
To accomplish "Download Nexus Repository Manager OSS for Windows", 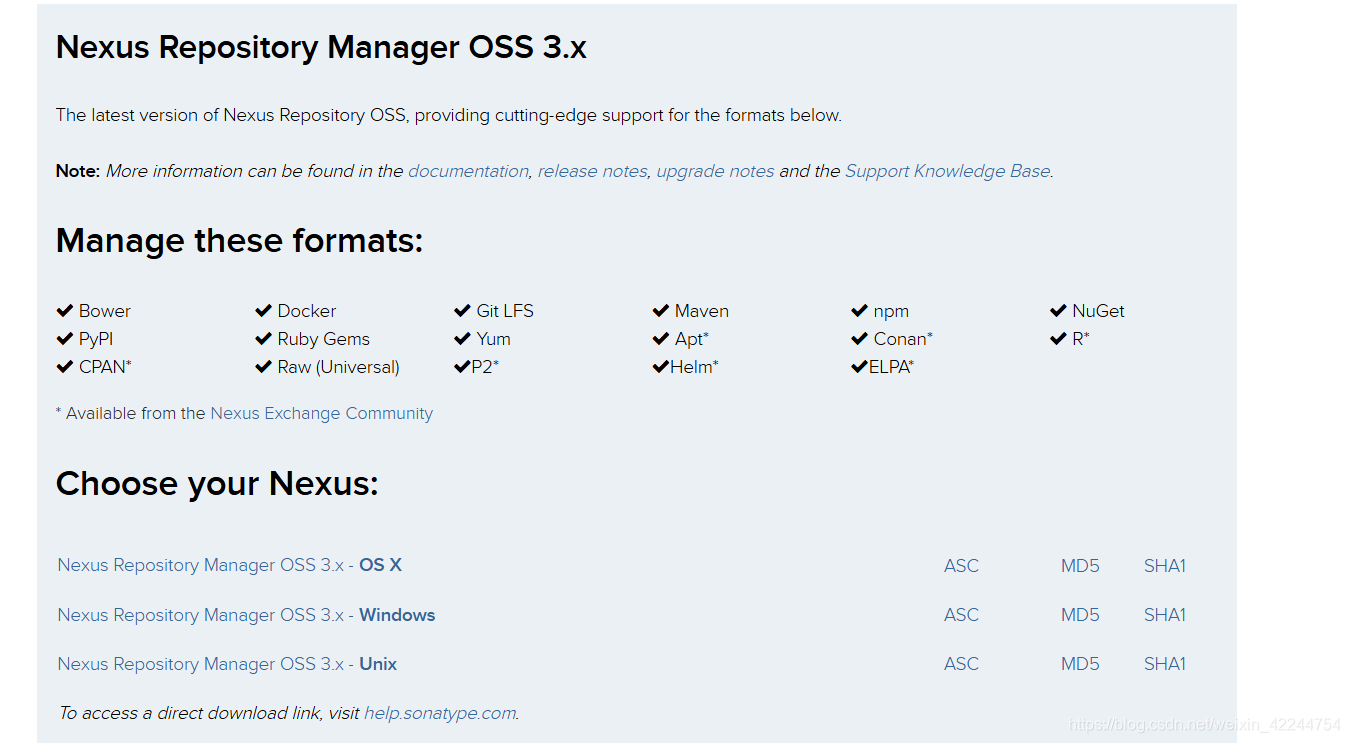I will (246, 615).
